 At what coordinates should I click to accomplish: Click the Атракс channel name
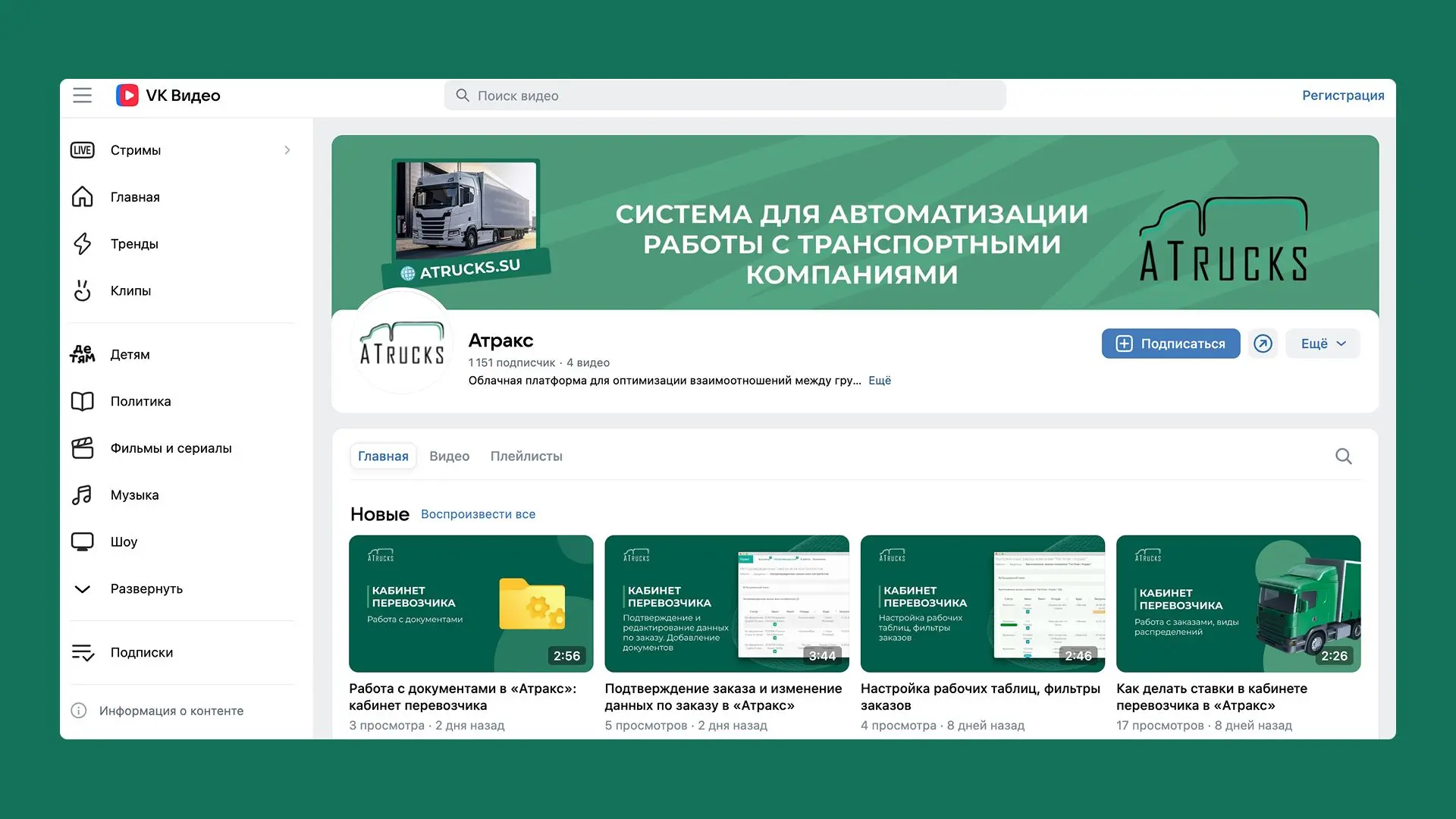(x=500, y=340)
